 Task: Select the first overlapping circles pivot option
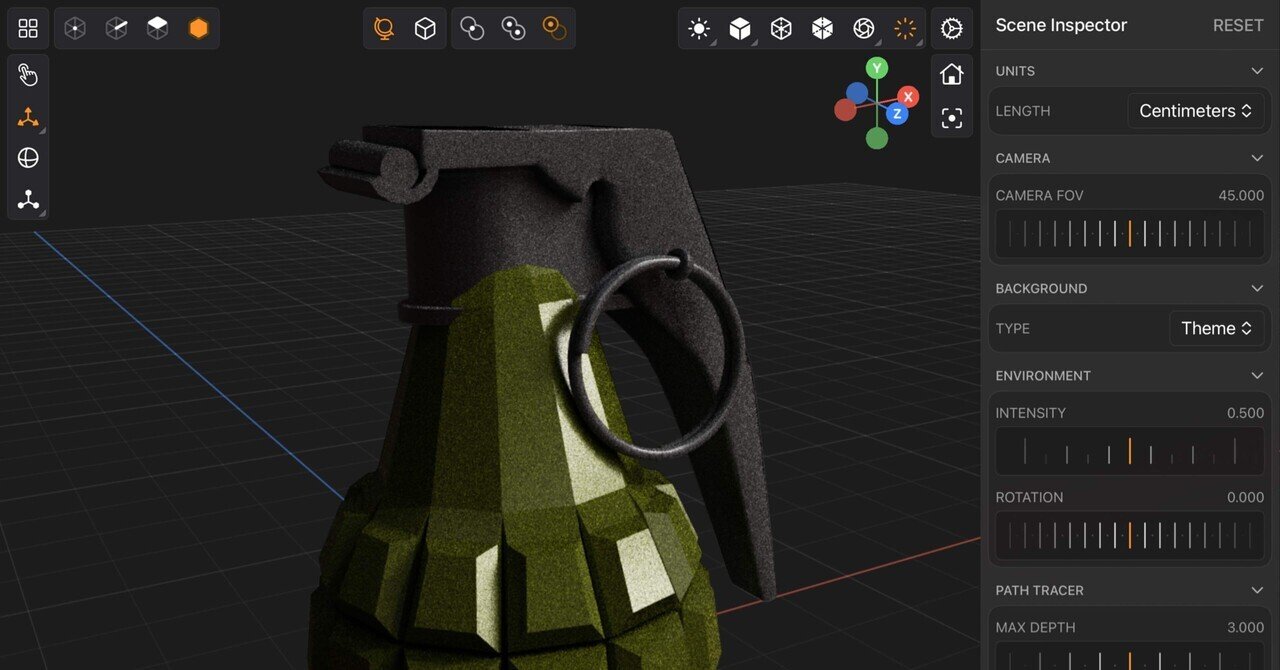click(x=472, y=29)
